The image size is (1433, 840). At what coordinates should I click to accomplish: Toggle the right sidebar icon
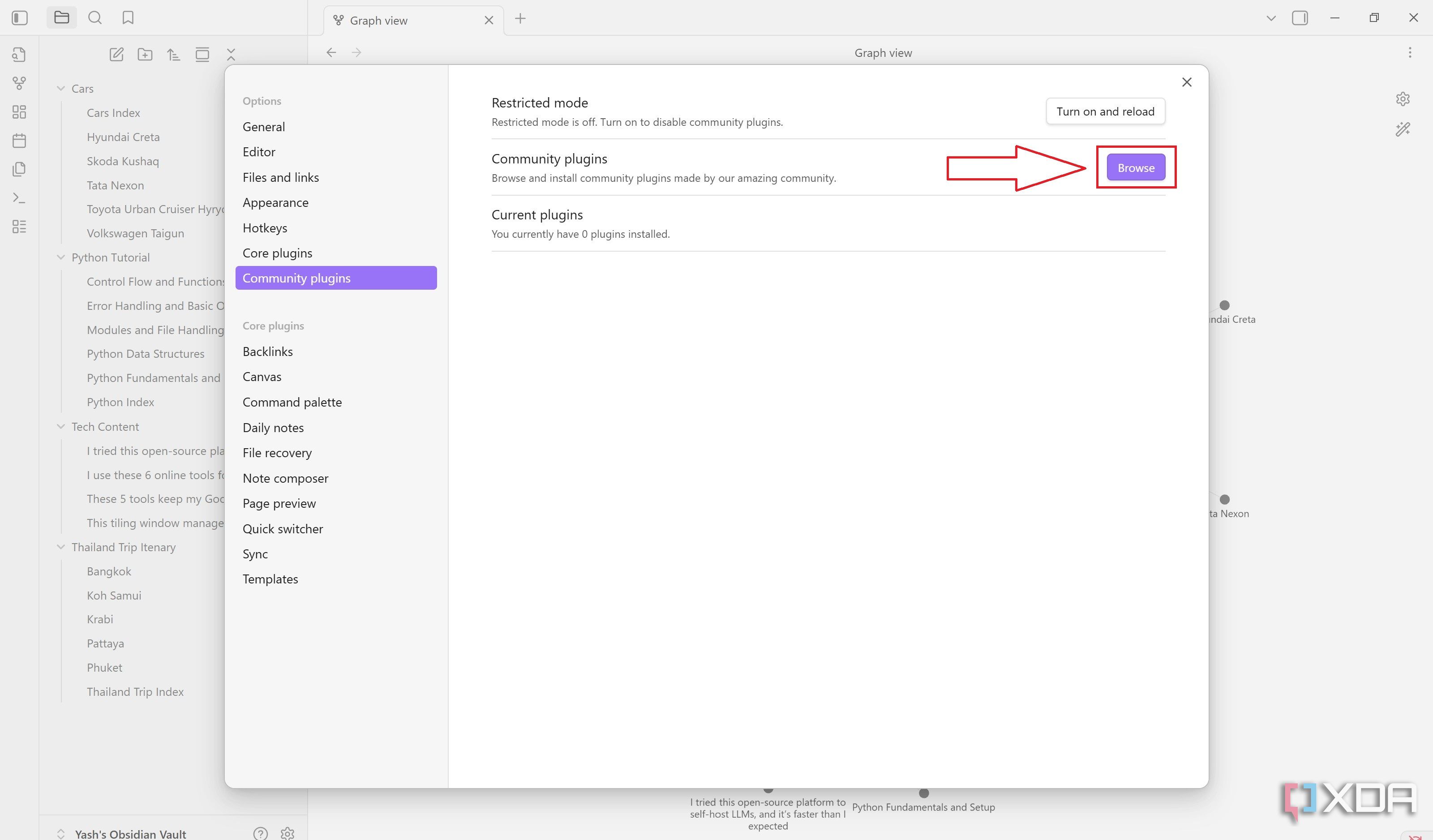pos(1300,18)
